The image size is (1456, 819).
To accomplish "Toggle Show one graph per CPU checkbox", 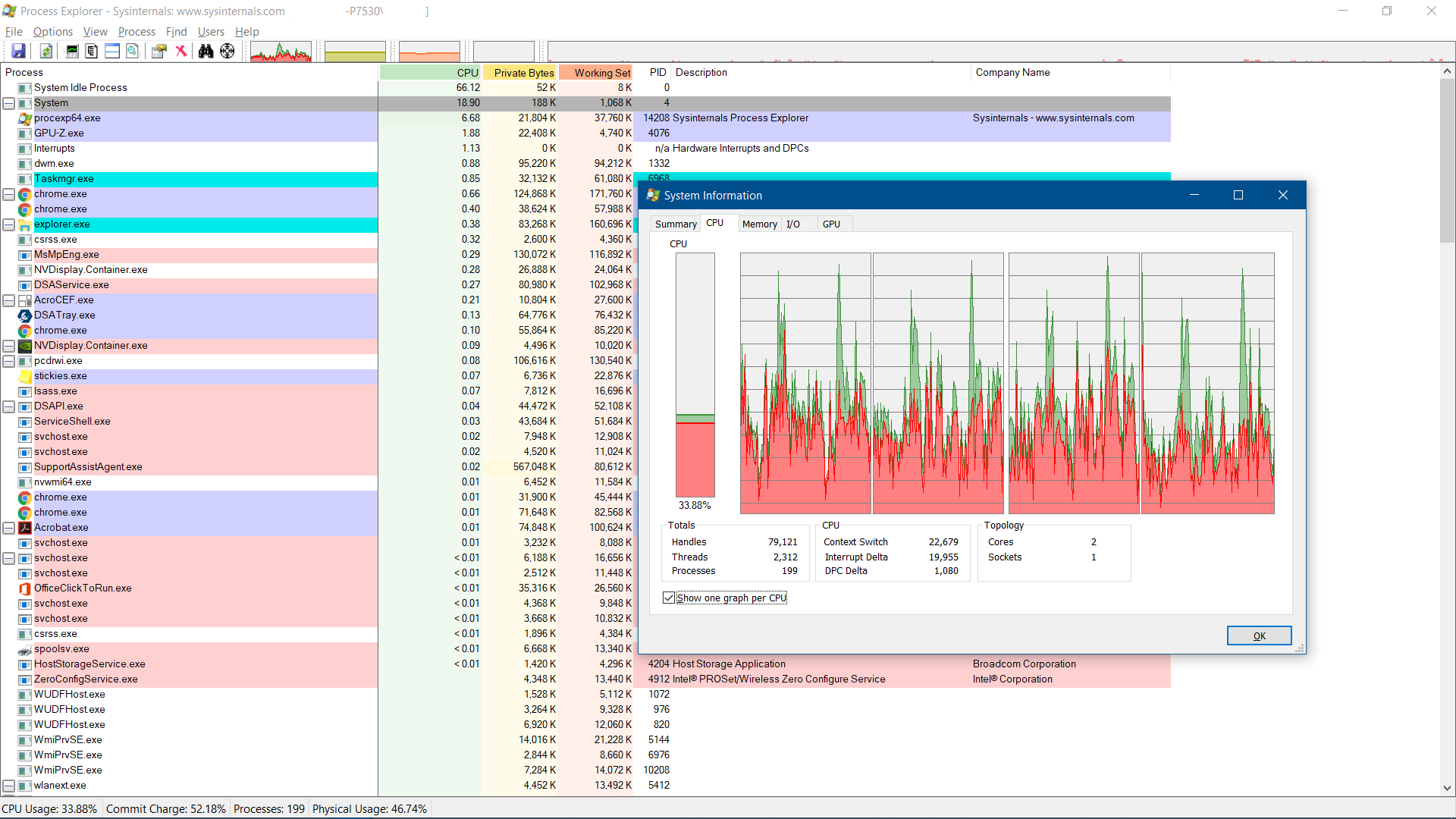I will (x=669, y=598).
